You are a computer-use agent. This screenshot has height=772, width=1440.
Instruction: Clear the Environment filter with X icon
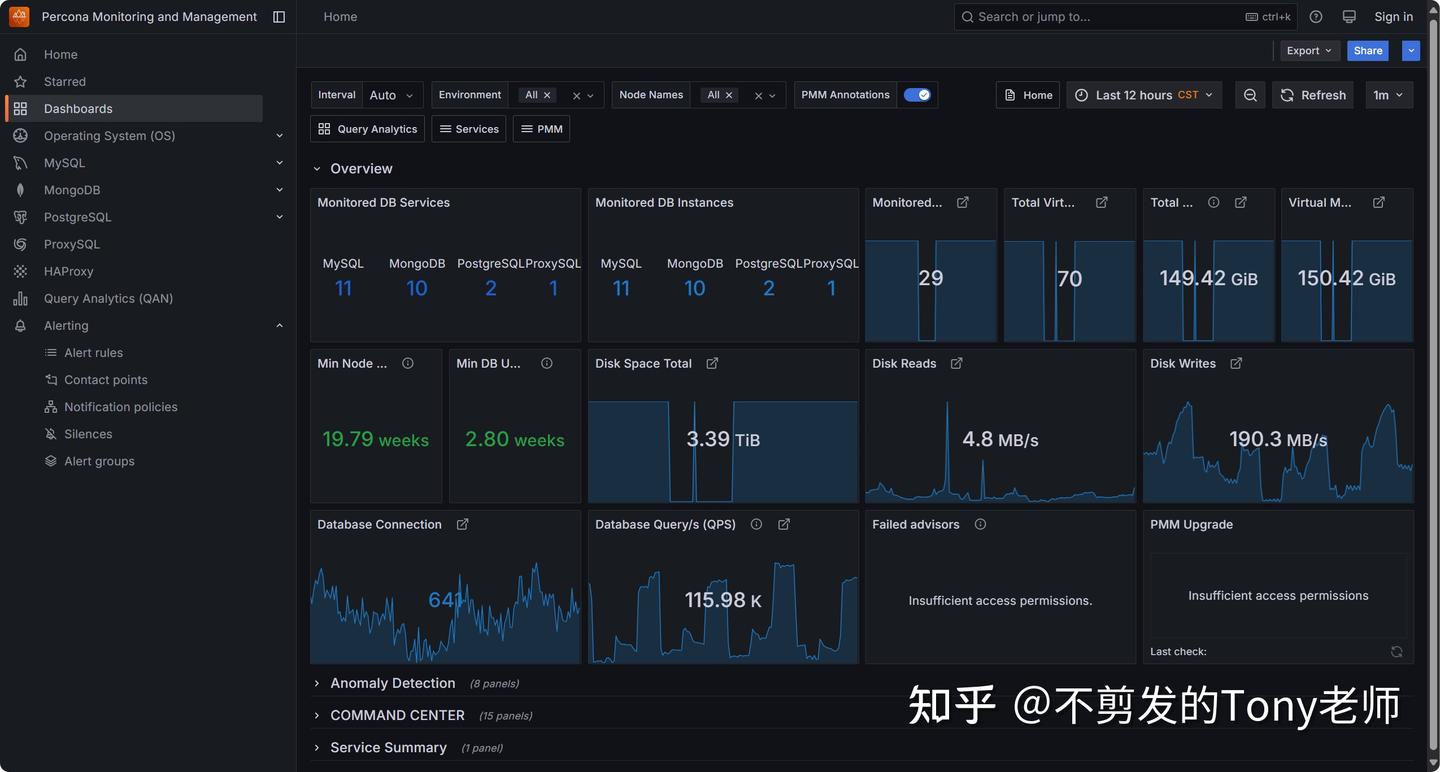pos(576,96)
